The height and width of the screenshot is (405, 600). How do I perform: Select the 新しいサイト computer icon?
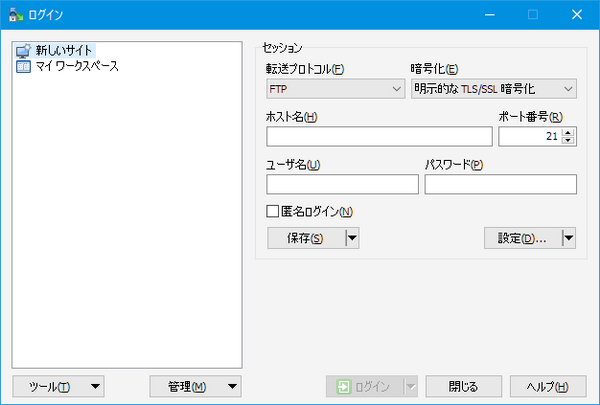[x=23, y=51]
